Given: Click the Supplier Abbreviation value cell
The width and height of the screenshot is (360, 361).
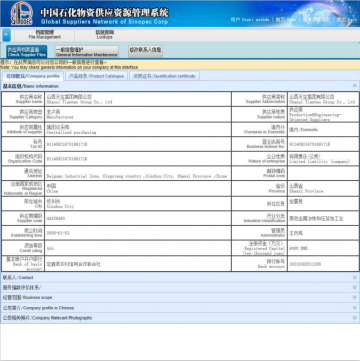Looking at the screenshot, I should [x=323, y=99].
